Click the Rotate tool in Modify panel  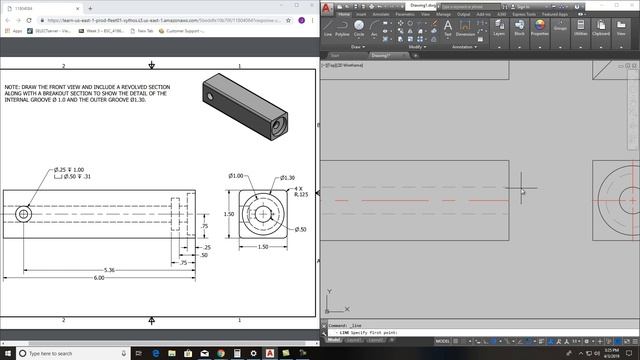tap(410, 23)
